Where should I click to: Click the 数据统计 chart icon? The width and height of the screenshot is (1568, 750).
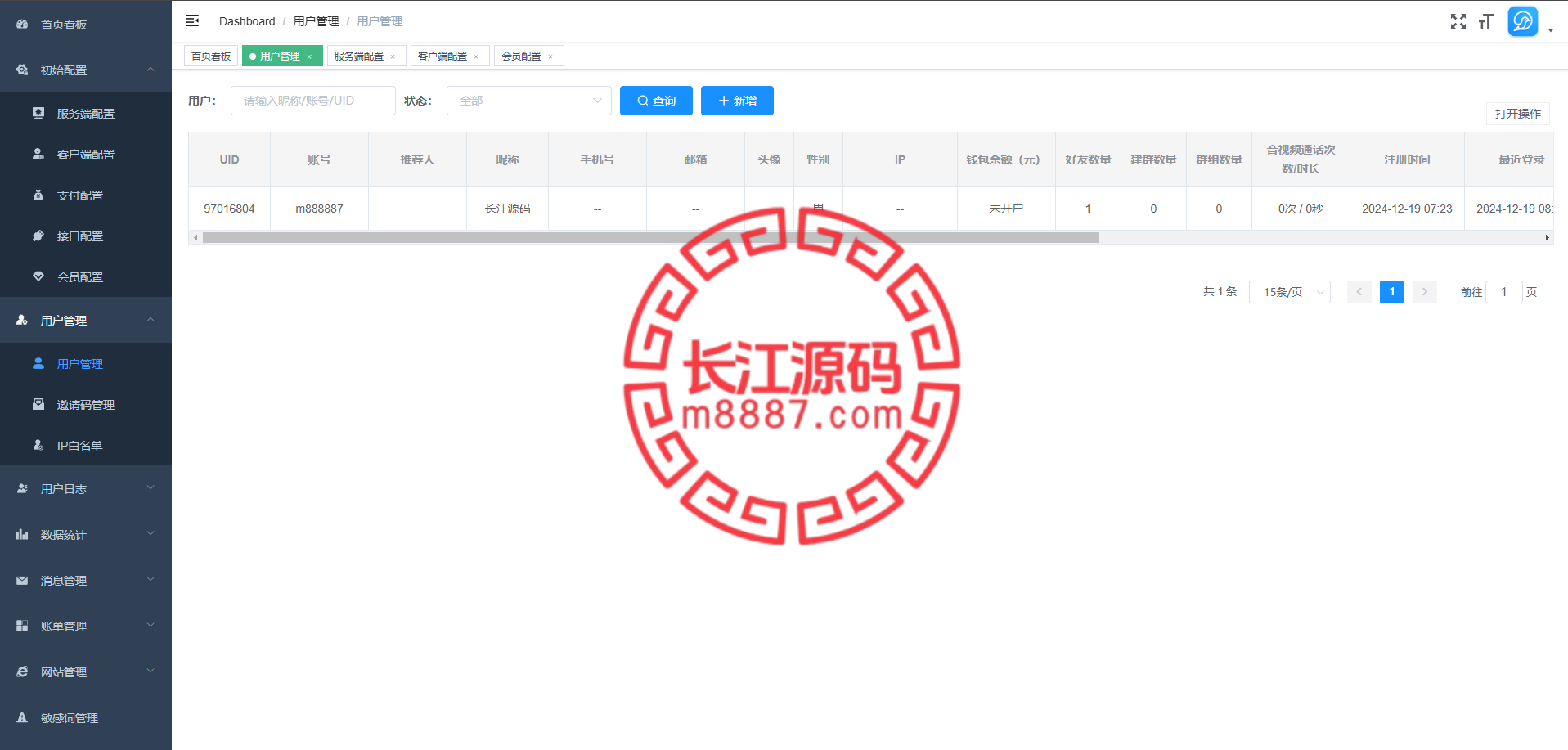coord(22,534)
